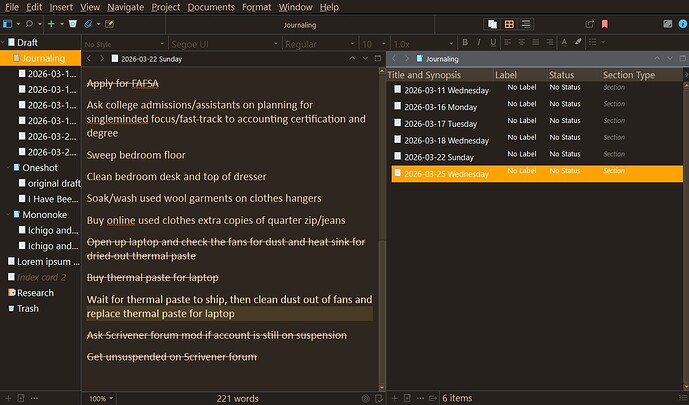689x405 pixels.
Task: Open the Project menu
Action: (166, 7)
